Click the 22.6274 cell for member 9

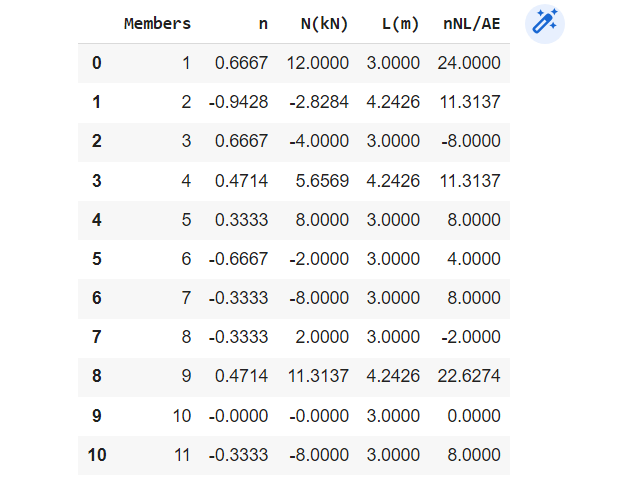469,377
